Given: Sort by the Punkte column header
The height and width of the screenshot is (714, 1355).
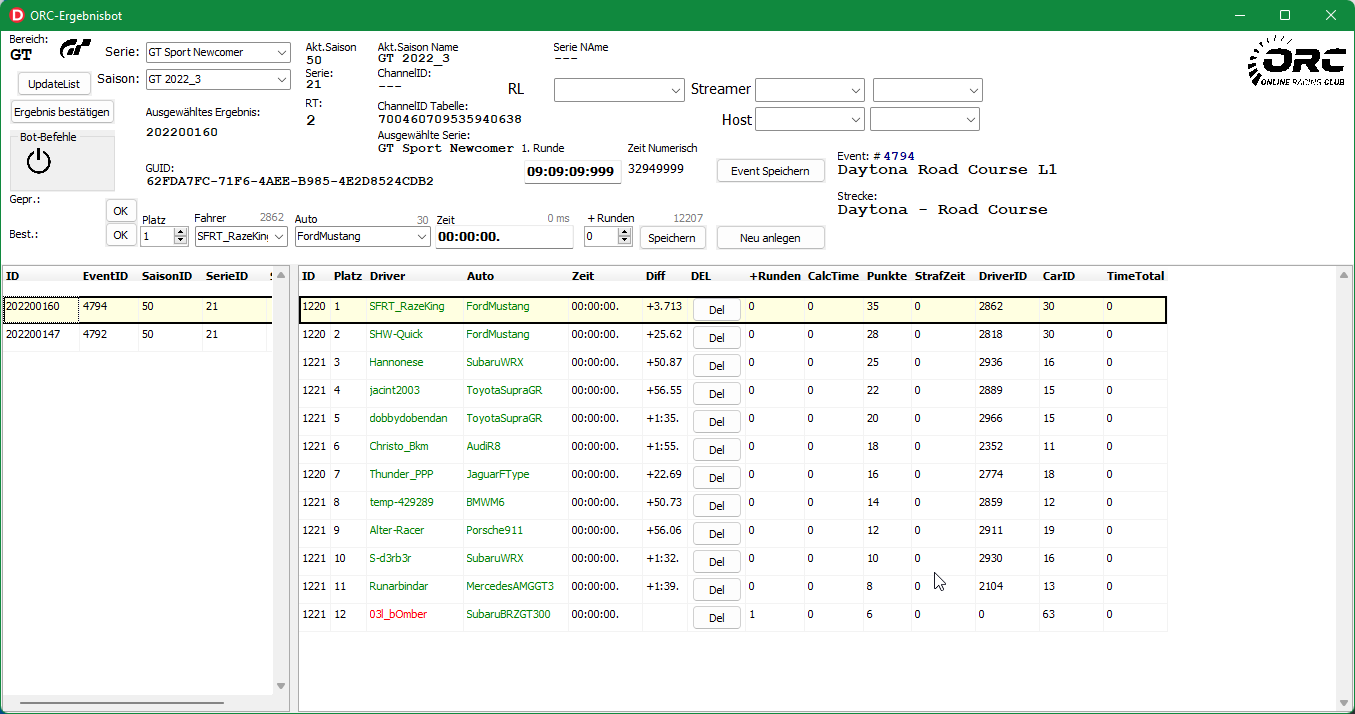Looking at the screenshot, I should pos(887,276).
